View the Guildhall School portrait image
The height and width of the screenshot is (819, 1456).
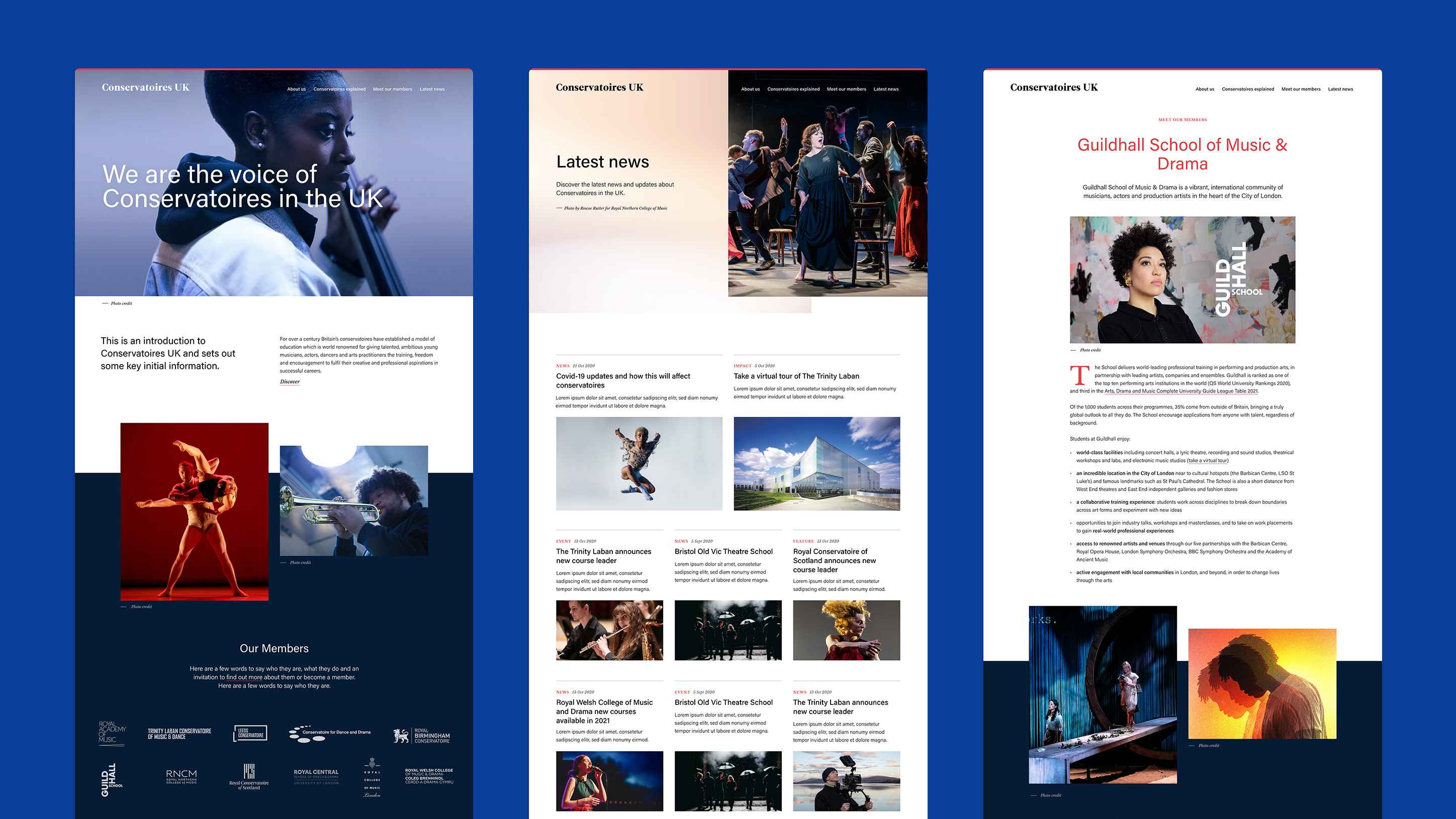(1182, 280)
